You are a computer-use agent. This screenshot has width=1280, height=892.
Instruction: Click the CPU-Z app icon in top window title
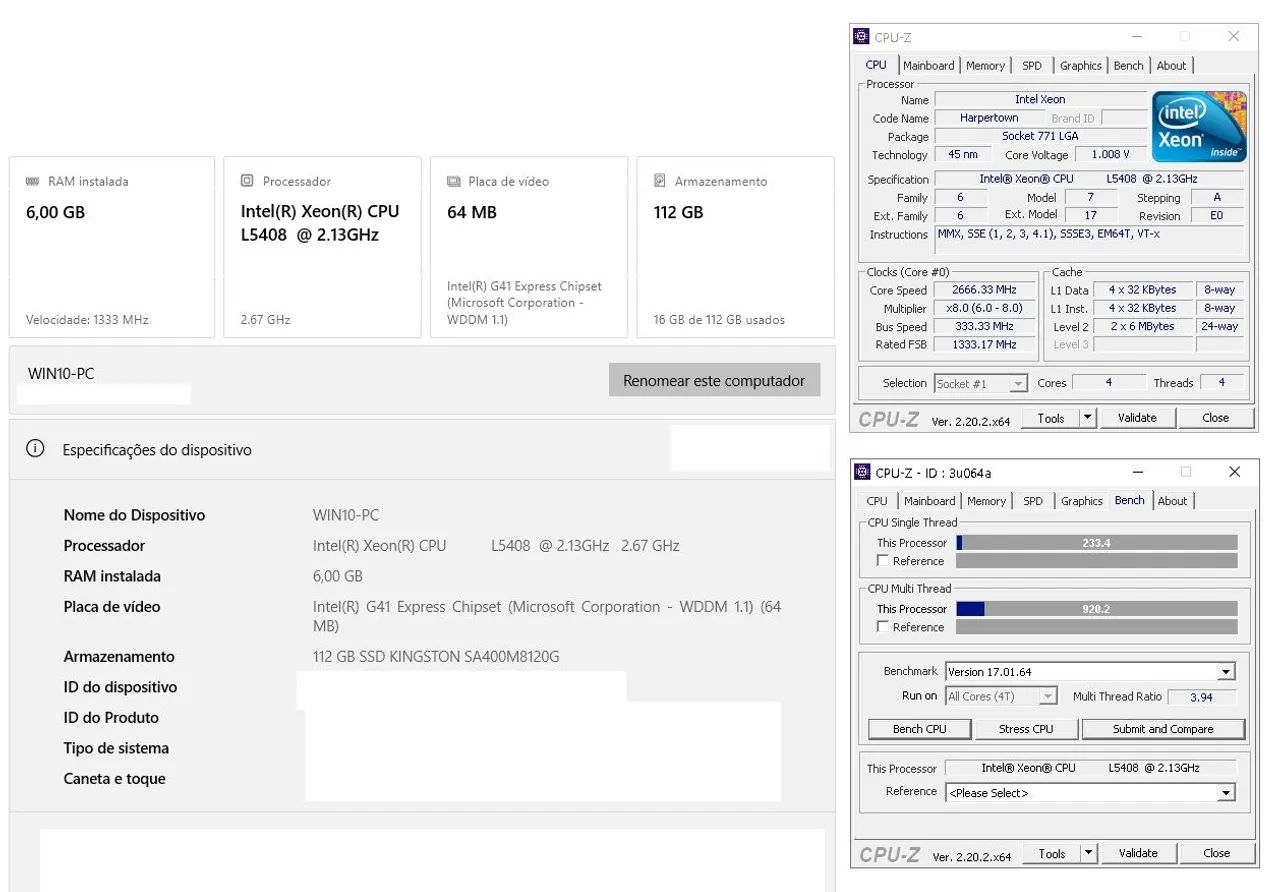click(862, 37)
